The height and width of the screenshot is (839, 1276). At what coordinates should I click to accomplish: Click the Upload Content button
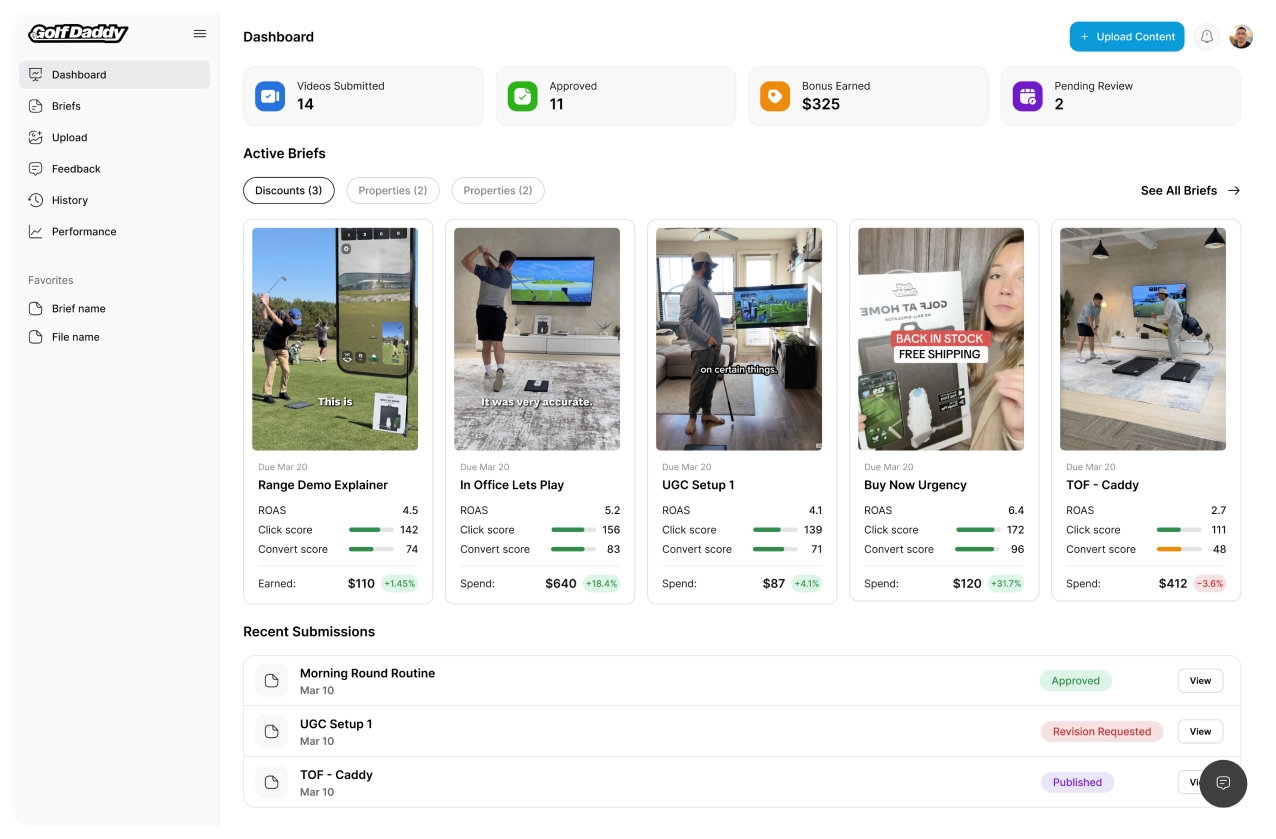point(1127,36)
